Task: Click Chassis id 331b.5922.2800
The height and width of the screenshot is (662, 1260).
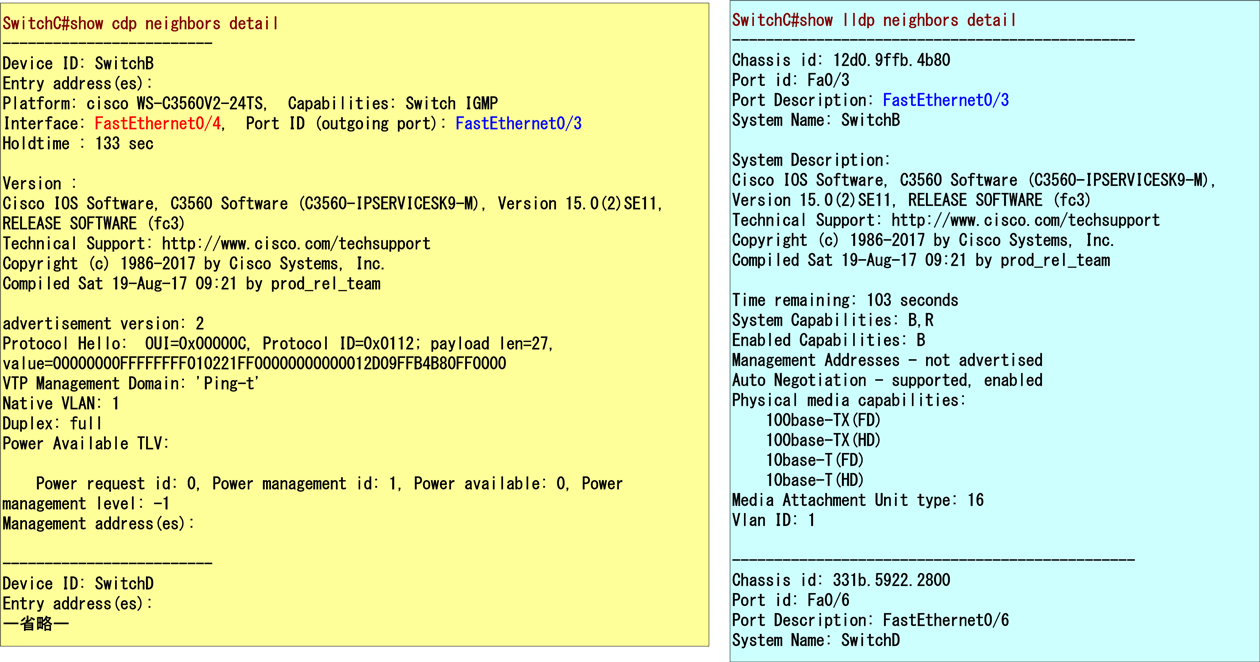Action: pos(841,580)
